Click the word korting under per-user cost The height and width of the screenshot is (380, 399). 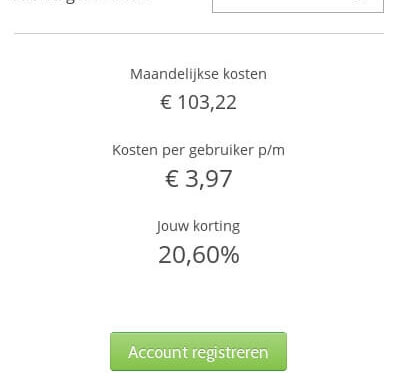pyautogui.click(x=217, y=226)
